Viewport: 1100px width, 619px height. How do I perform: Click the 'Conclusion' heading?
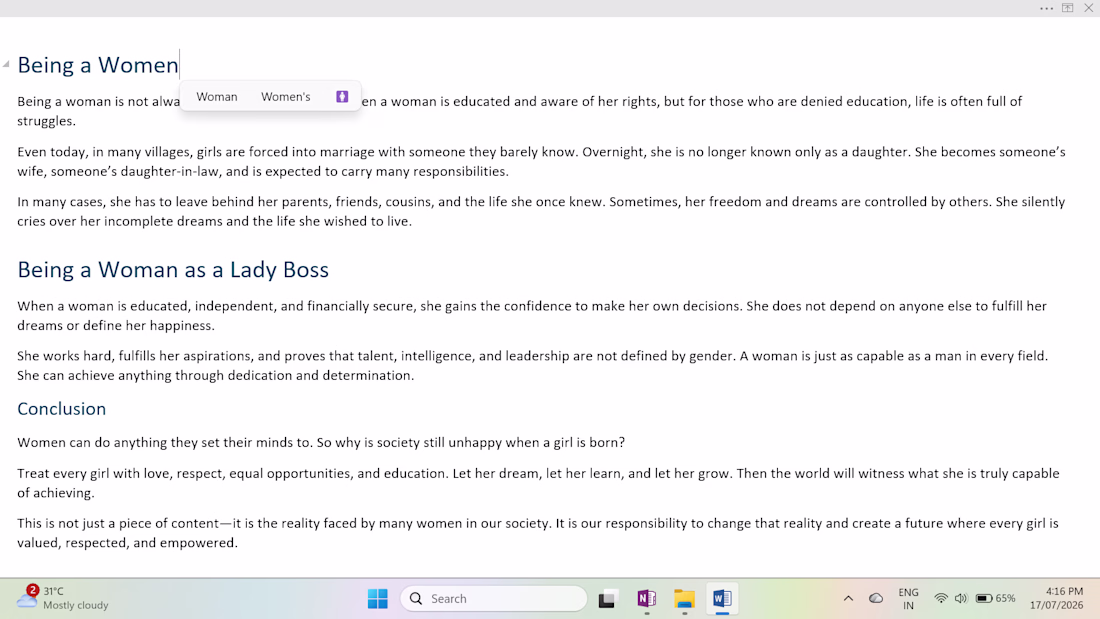coord(62,408)
